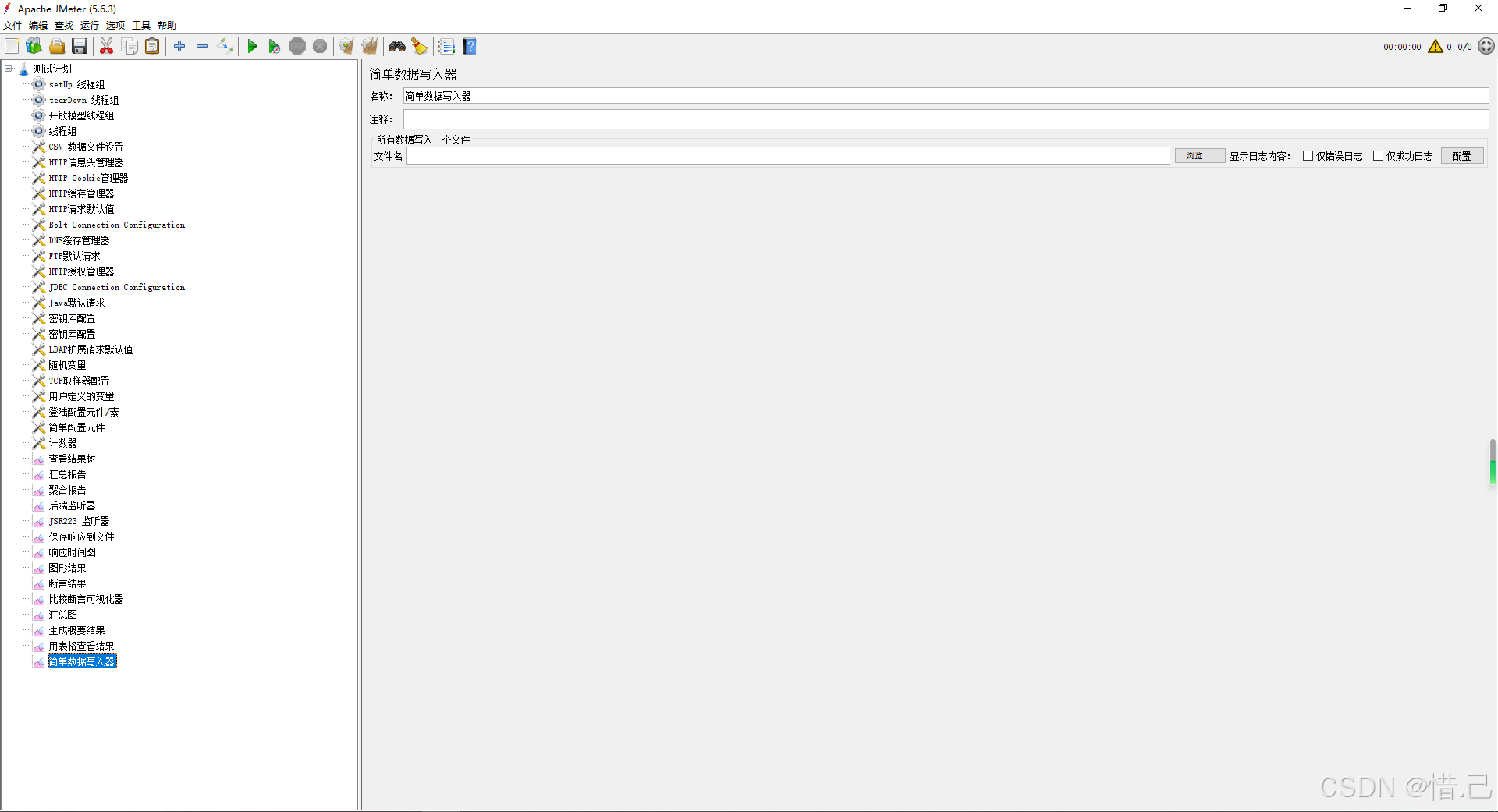The height and width of the screenshot is (812, 1498).
Task: Select 响应时间图 tree item
Action: point(72,552)
